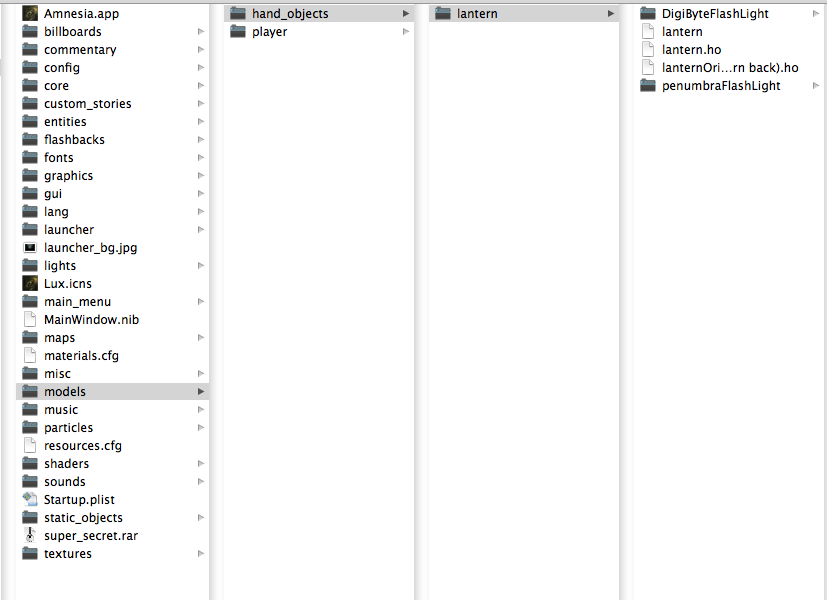Open the shaders folder
Image resolution: width=827 pixels, height=600 pixels.
pyautogui.click(x=66, y=464)
